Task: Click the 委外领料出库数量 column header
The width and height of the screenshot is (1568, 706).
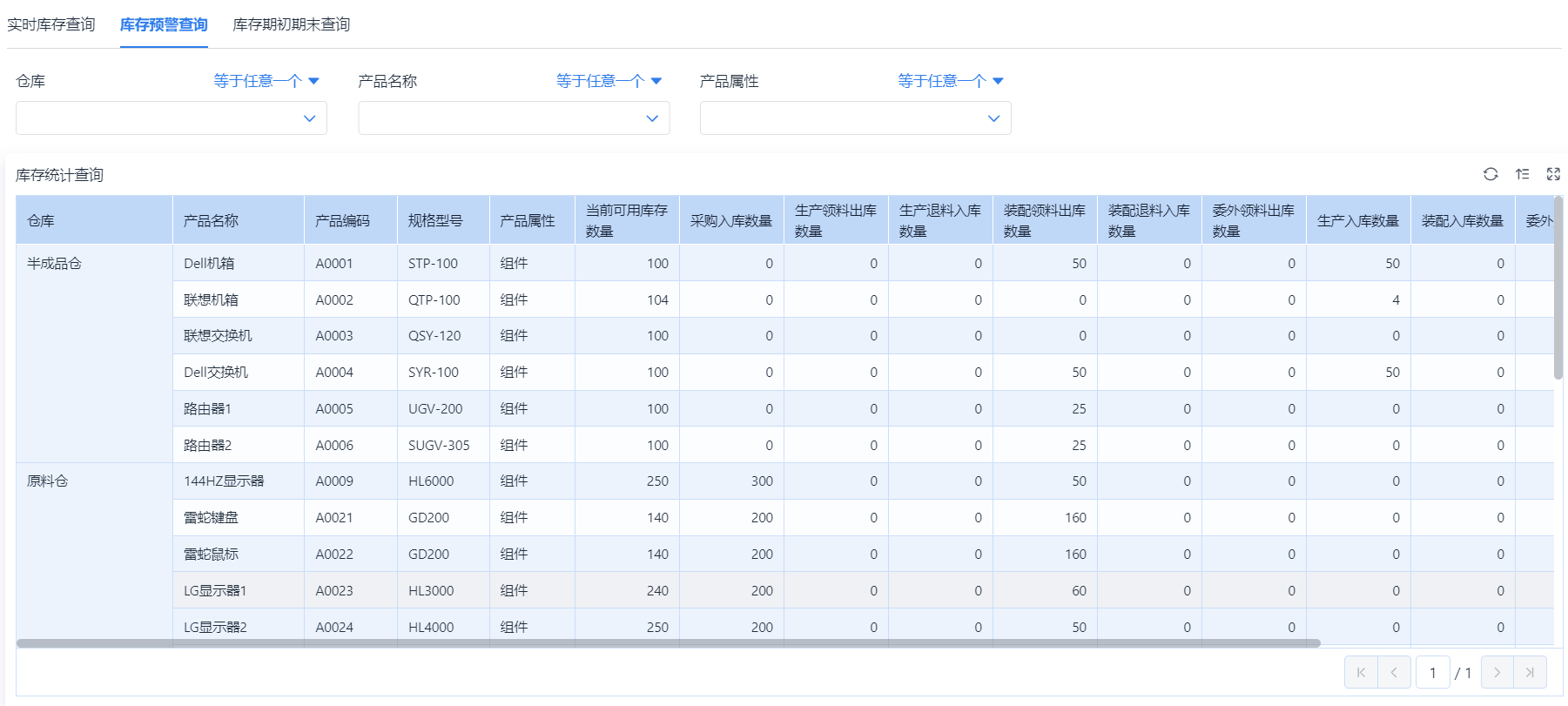Action: click(x=1254, y=220)
